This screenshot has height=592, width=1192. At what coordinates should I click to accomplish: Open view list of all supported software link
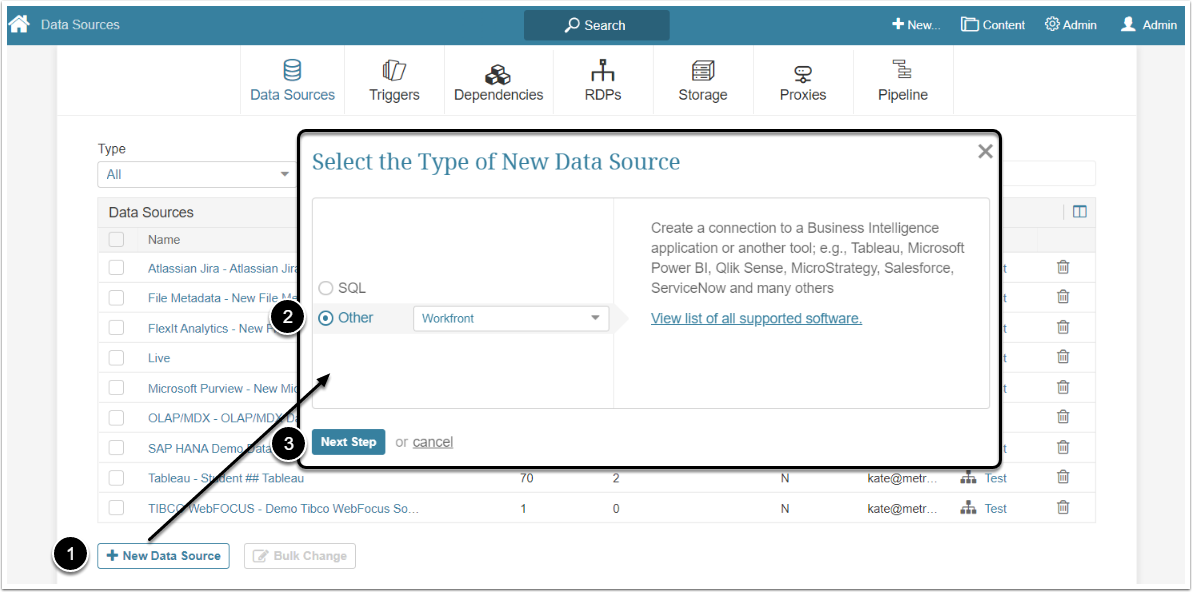(x=756, y=318)
